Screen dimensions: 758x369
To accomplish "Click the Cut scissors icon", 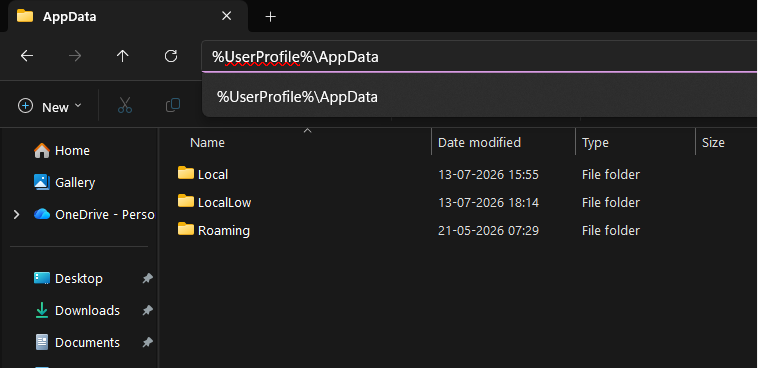I will coord(125,106).
